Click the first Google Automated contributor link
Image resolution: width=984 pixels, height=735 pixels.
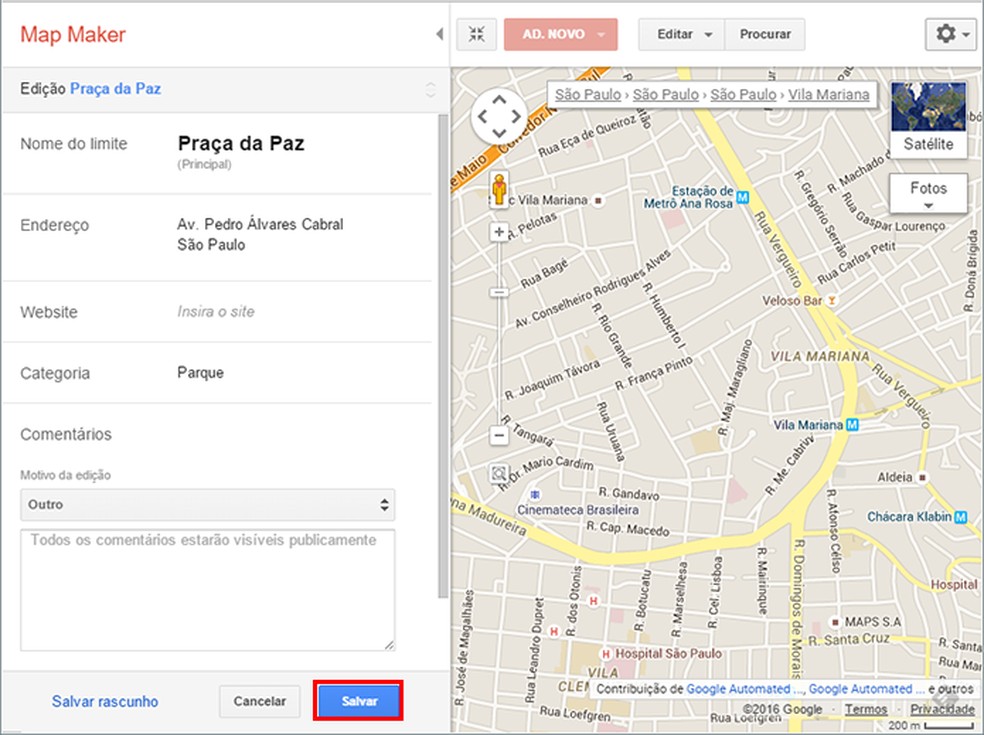tap(744, 689)
